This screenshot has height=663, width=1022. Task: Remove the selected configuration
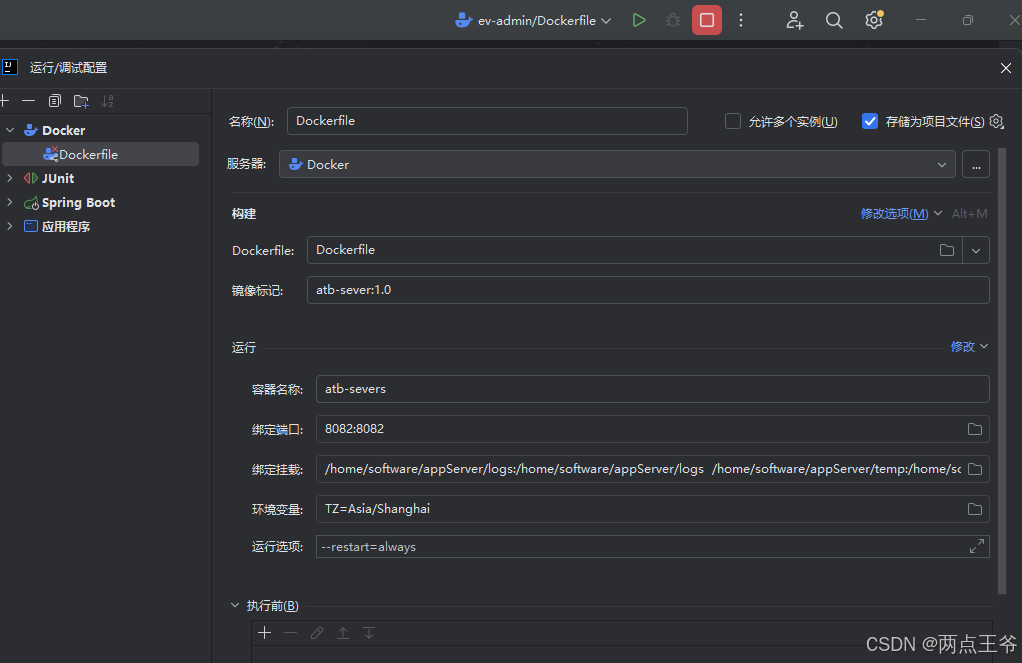28,100
